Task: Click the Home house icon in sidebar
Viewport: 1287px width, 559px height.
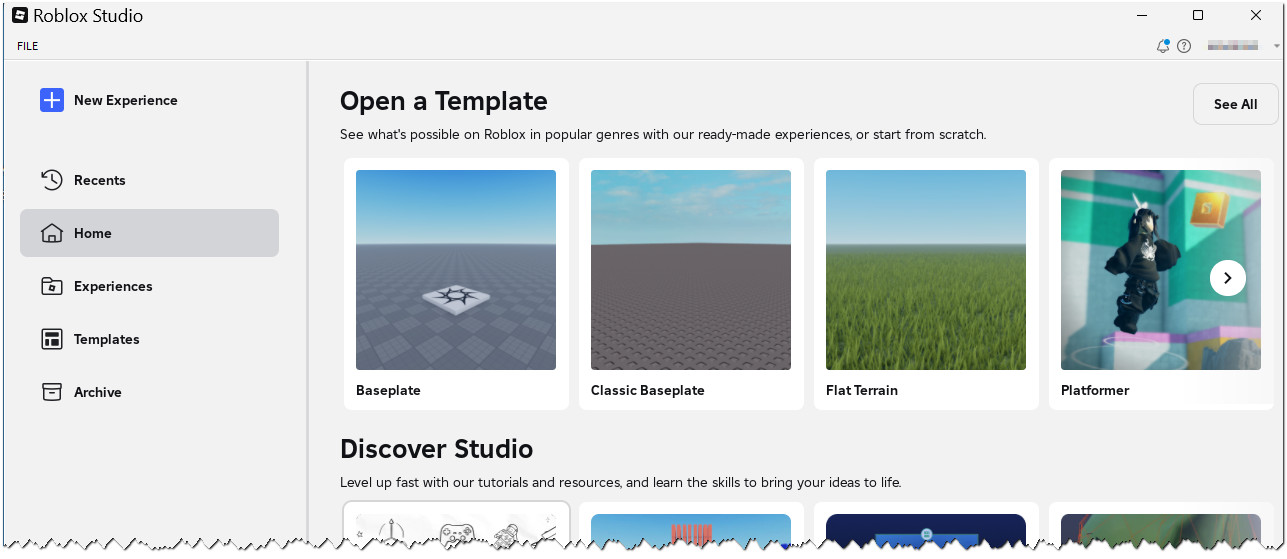Action: 52,233
